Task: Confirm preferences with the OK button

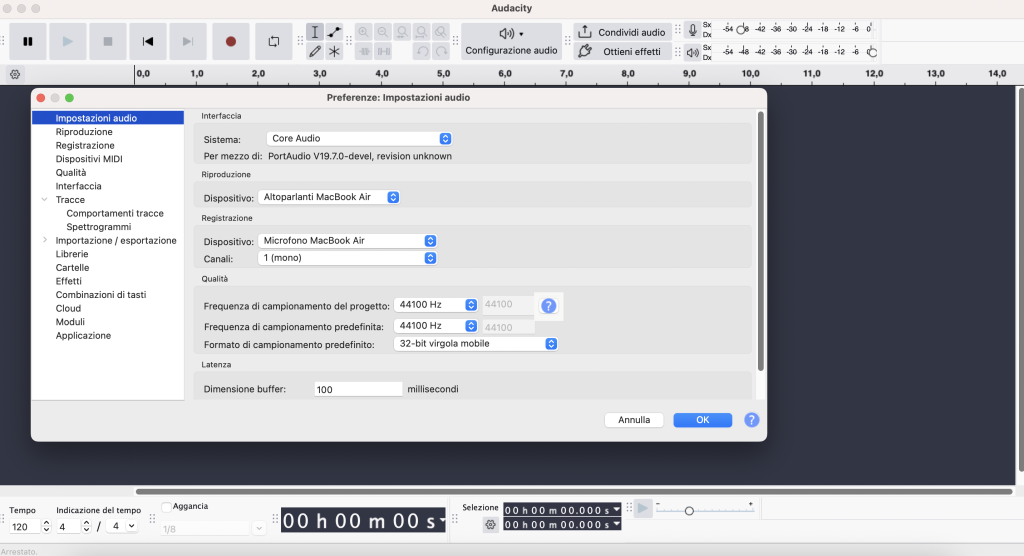Action: point(703,420)
